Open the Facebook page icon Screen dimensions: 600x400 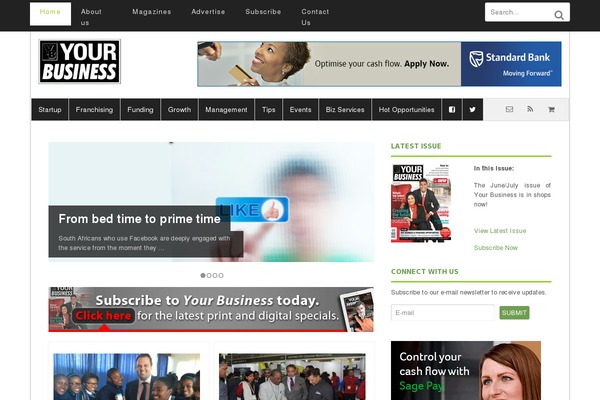pos(452,109)
